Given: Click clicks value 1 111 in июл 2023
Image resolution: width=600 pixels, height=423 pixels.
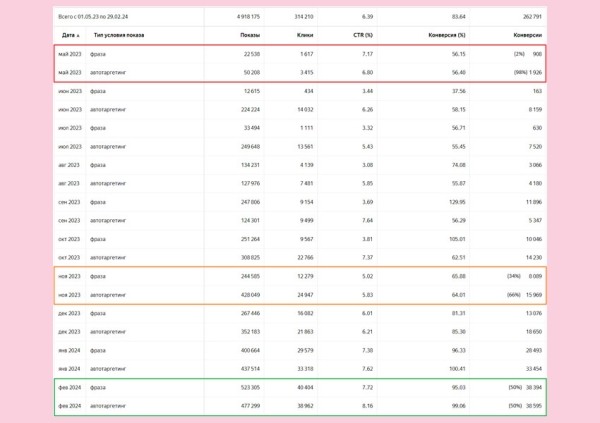Looking at the screenshot, I should tap(307, 128).
